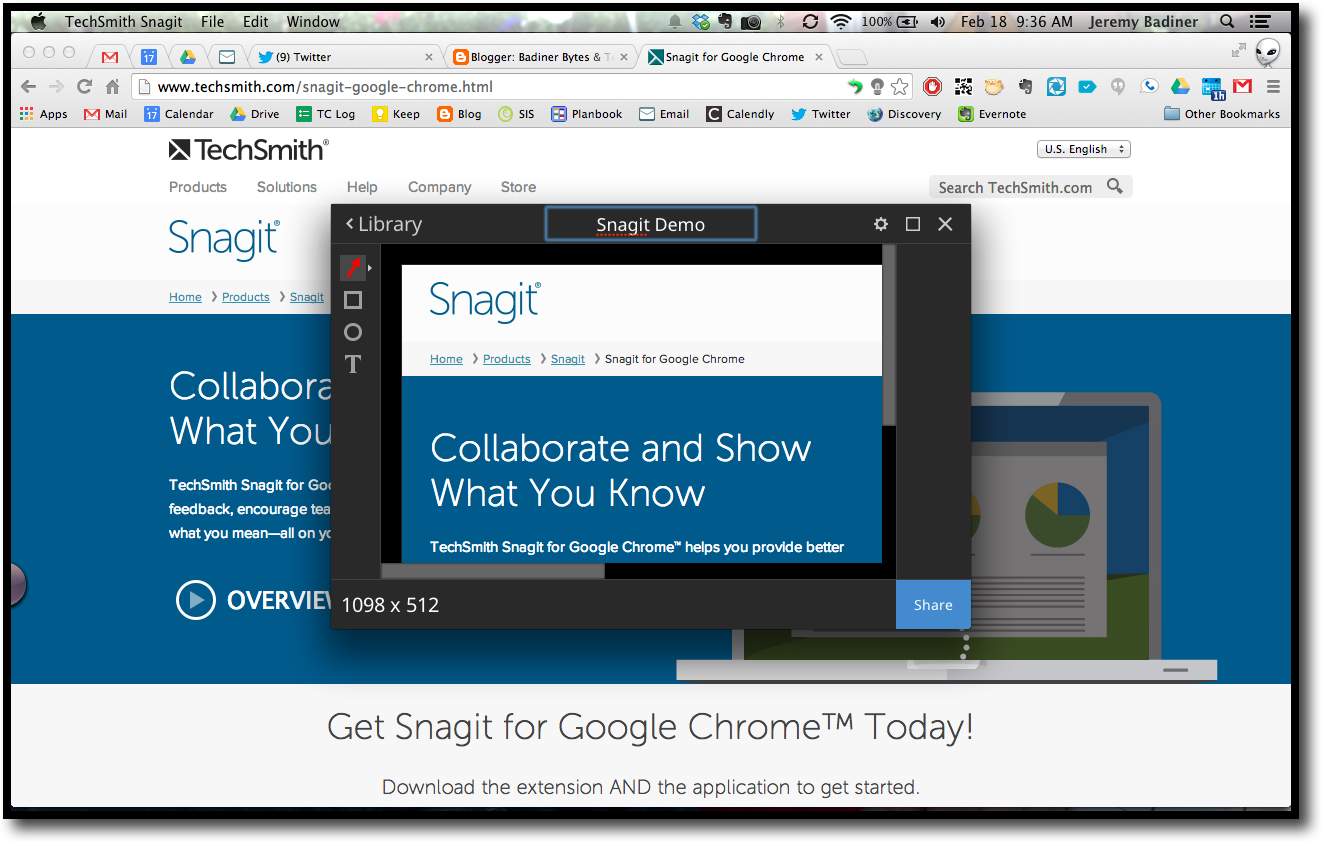
Task: Click the TechSmith search magnifier icon
Action: [x=1115, y=186]
